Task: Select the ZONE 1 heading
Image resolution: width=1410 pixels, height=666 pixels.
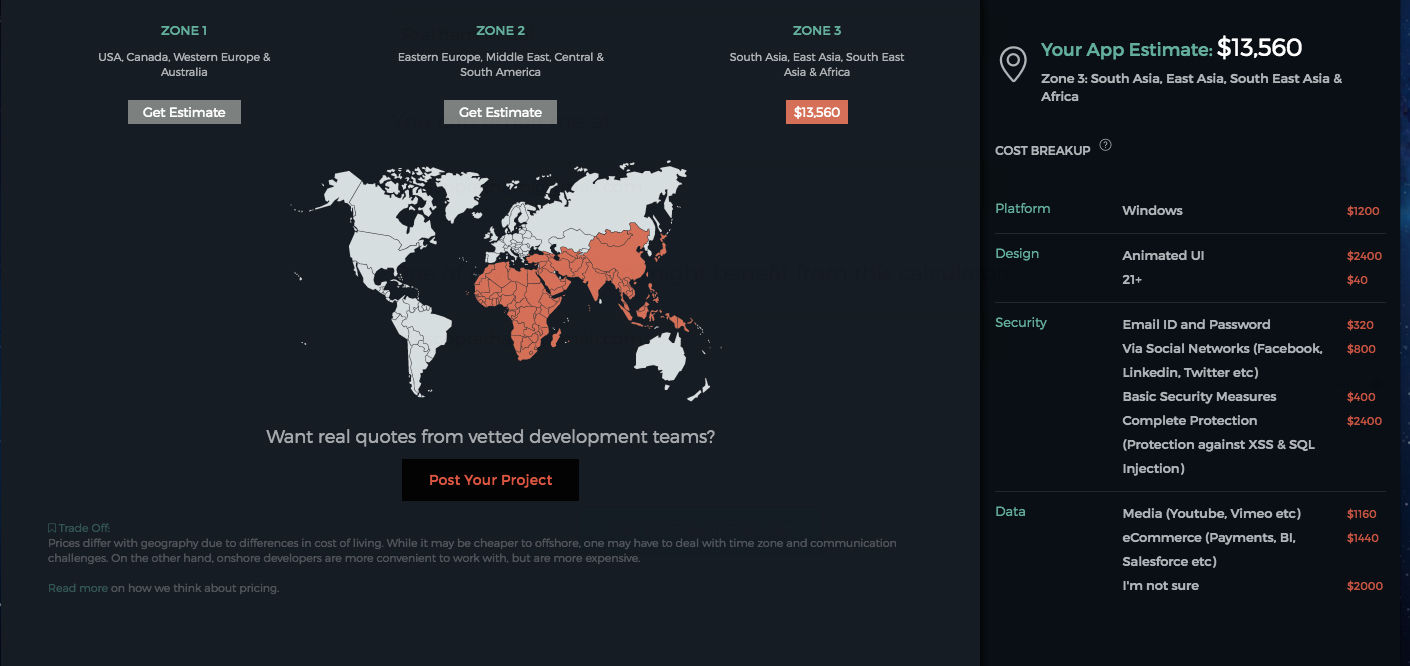Action: tap(184, 31)
